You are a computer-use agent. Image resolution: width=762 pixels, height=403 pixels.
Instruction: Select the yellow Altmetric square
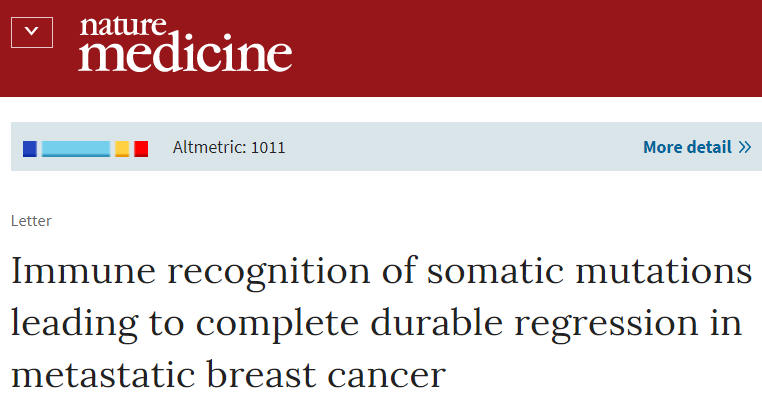point(122,149)
